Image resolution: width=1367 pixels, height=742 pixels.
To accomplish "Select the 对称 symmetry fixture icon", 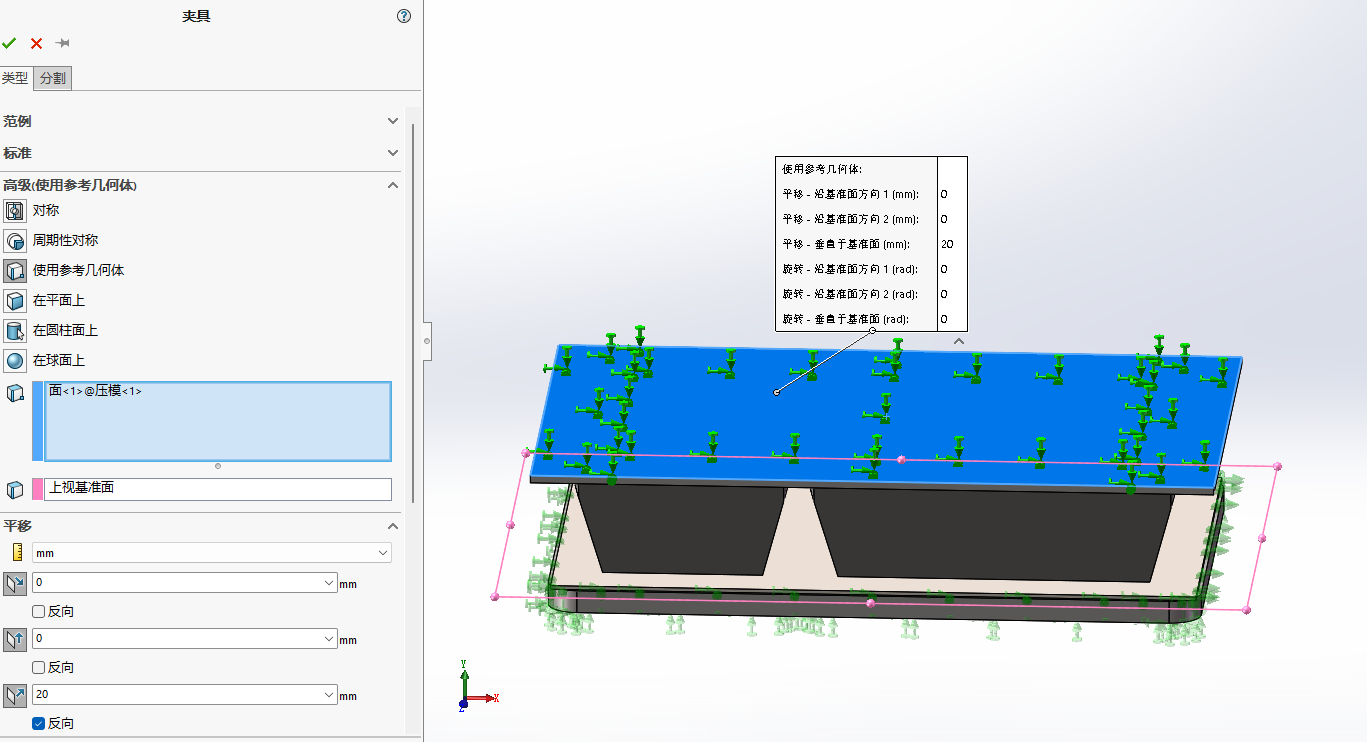I will (x=15, y=210).
